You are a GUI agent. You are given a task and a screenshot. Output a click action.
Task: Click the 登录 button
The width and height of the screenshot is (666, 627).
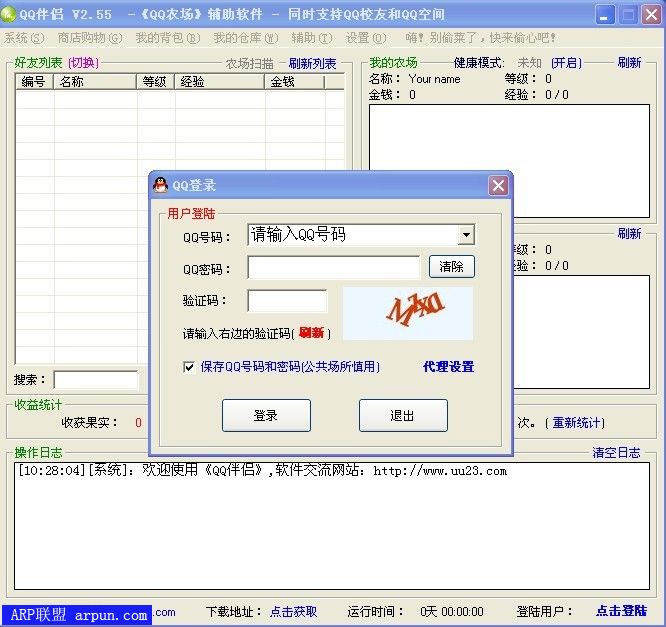[266, 415]
